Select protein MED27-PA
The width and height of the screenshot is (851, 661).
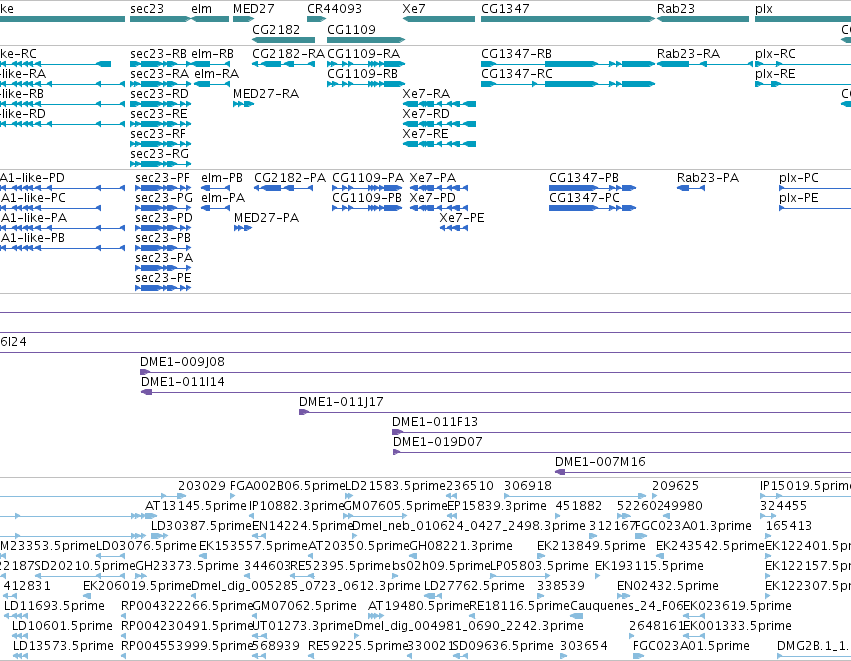(x=243, y=228)
